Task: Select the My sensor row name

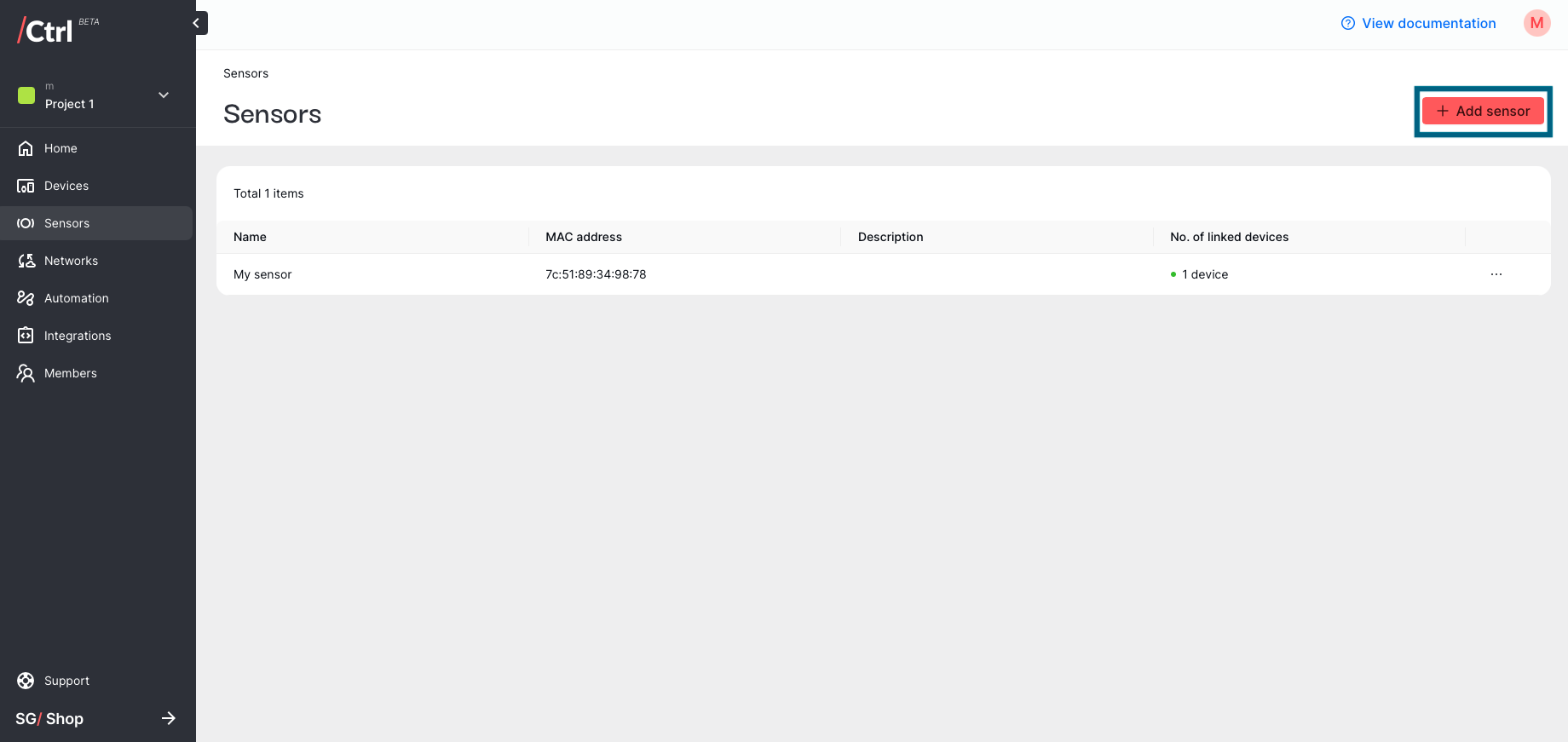Action: pyautogui.click(x=262, y=274)
